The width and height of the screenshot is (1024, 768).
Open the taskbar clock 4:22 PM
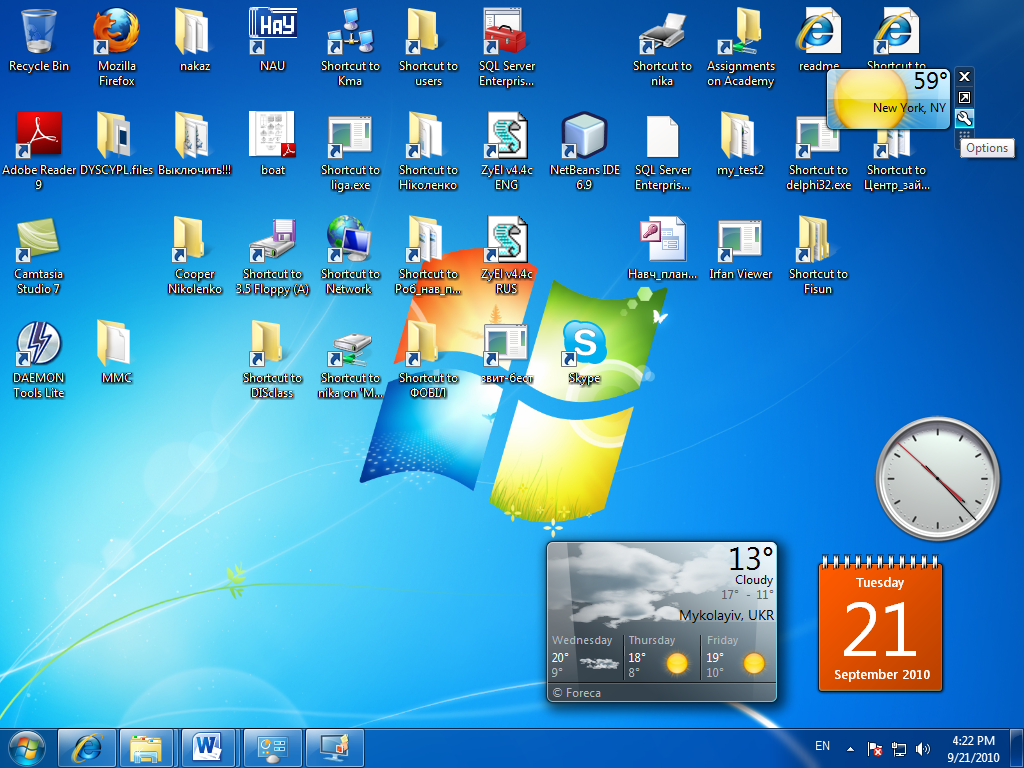(x=973, y=749)
